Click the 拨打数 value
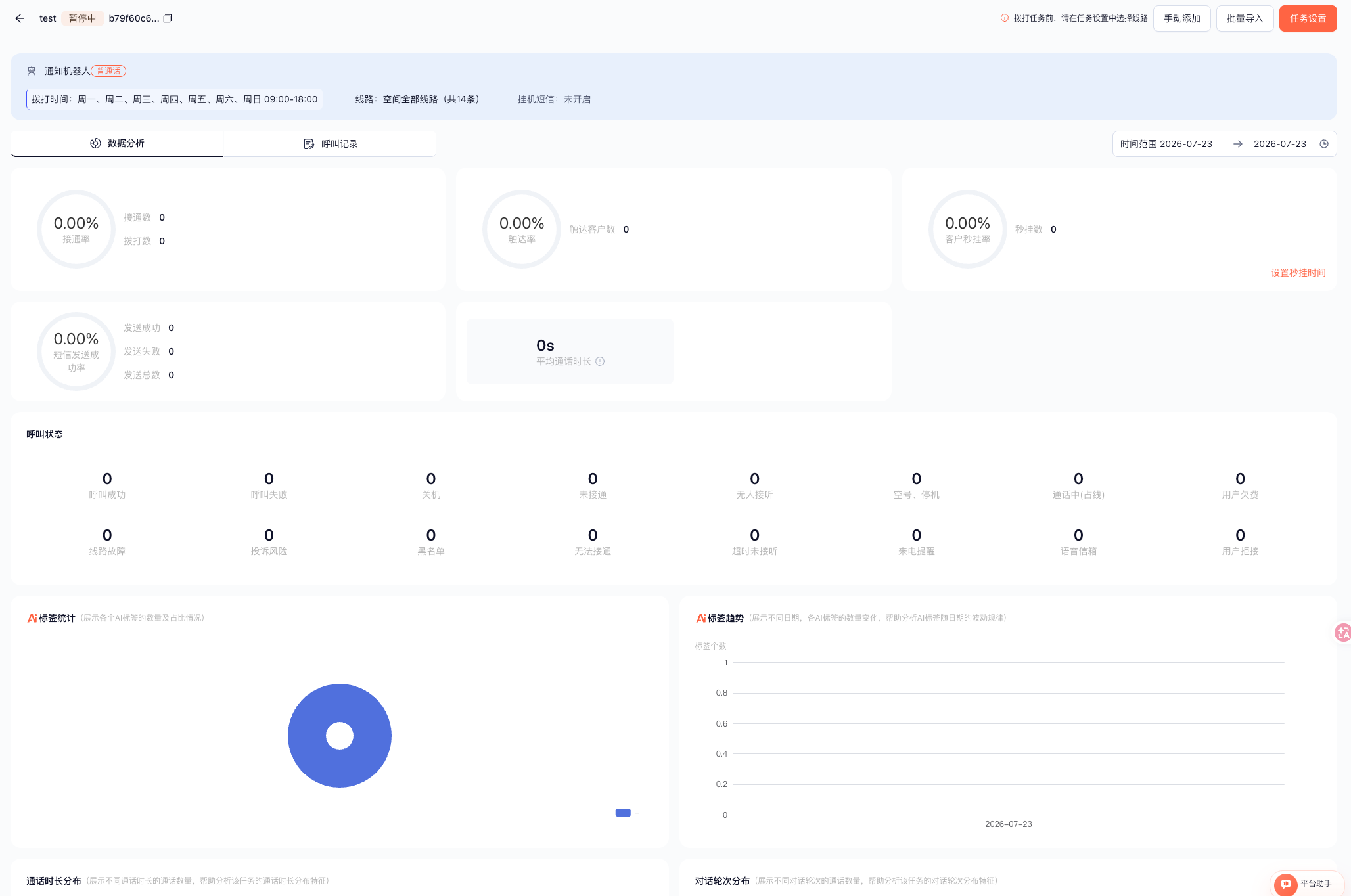Screen dimensions: 1351x896 162,241
